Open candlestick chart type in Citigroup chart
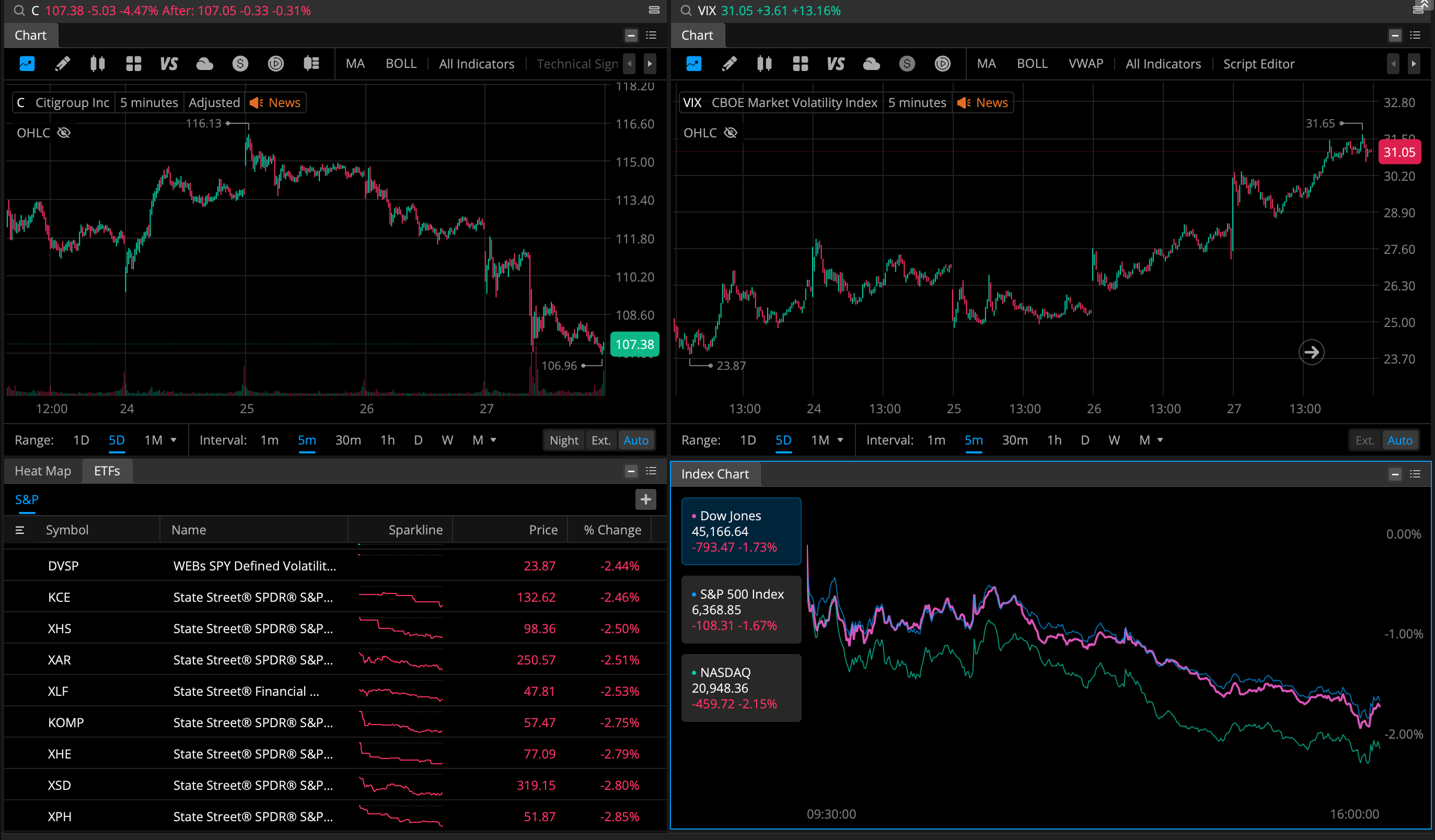Viewport: 1435px width, 840px height. 98,64
